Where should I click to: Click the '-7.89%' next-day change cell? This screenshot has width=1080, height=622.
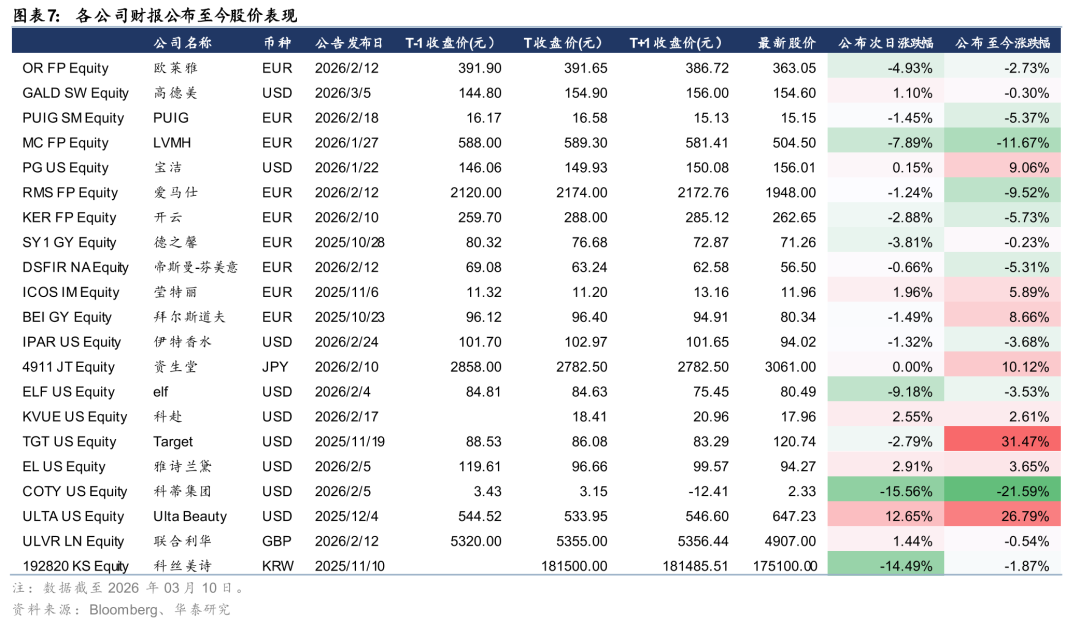coord(886,143)
